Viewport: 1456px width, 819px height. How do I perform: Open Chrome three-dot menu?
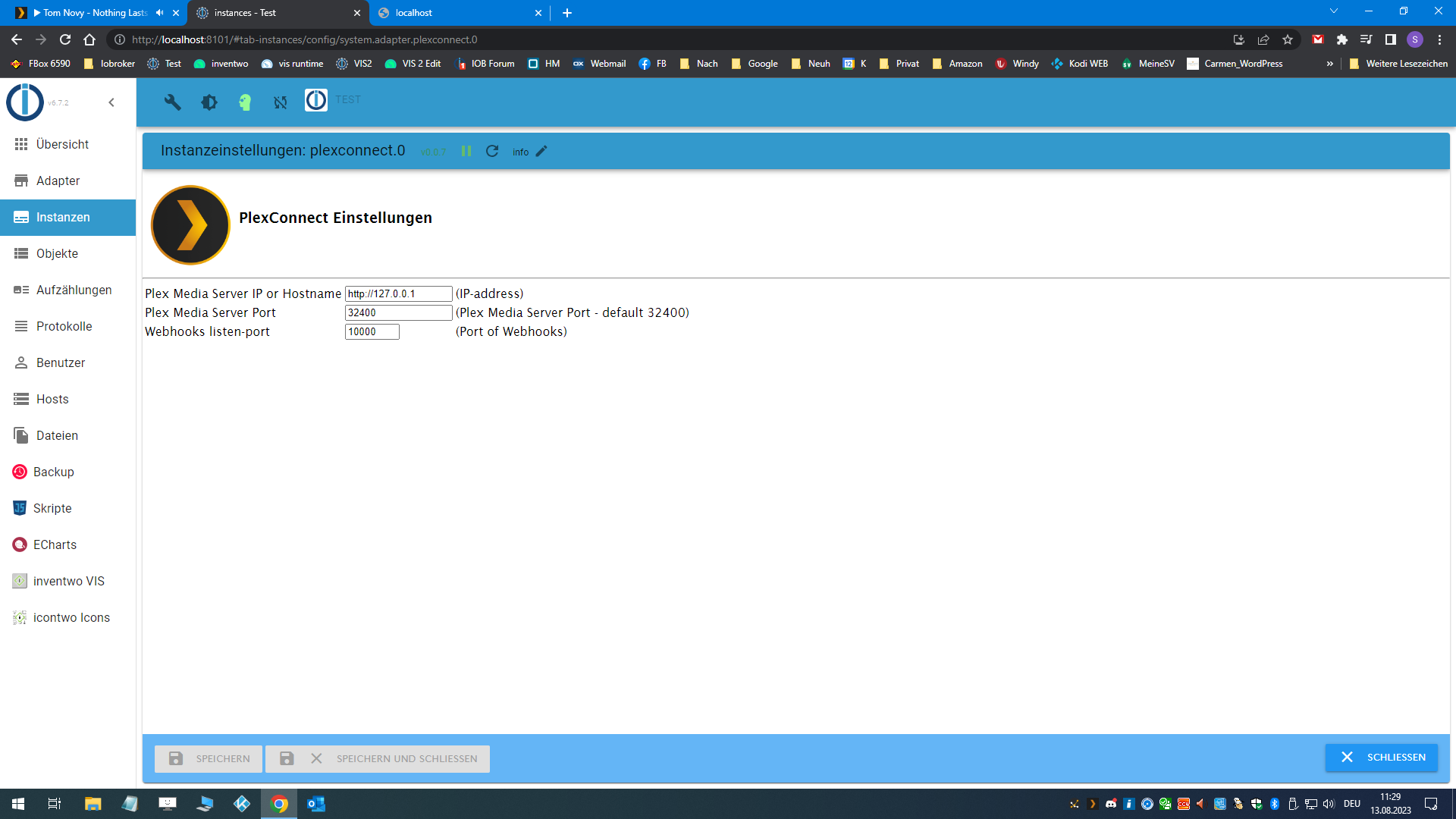pos(1440,39)
